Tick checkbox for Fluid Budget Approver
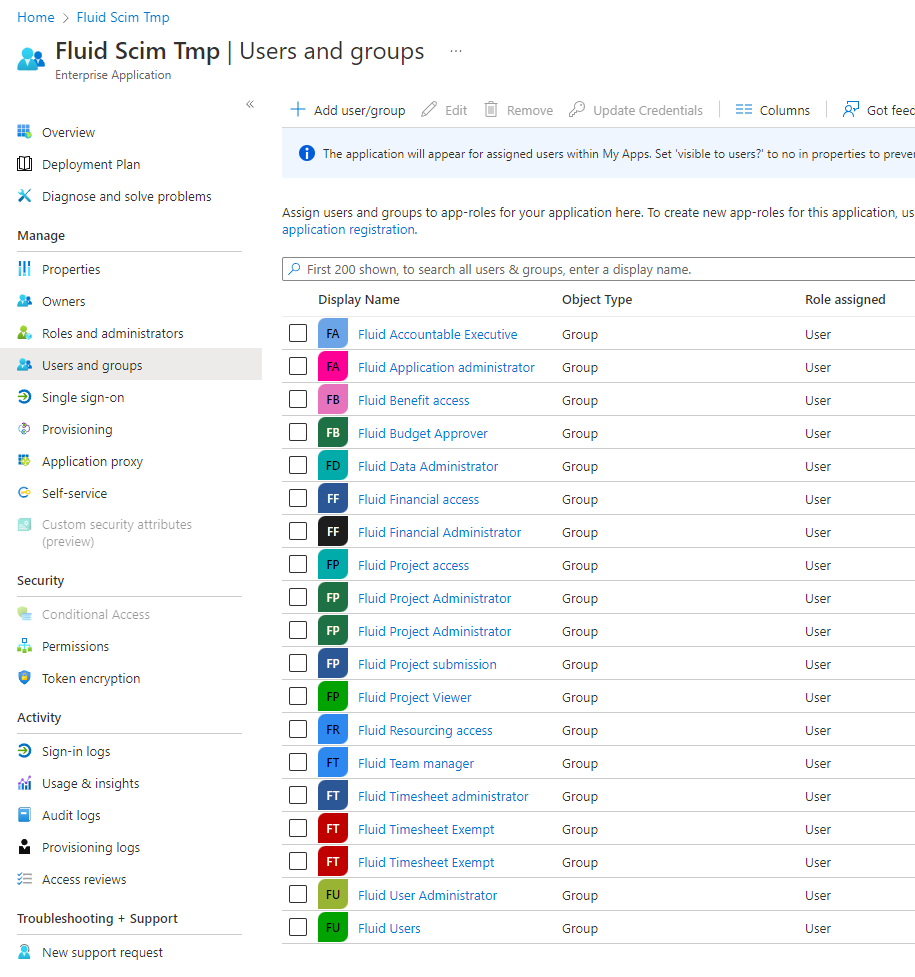This screenshot has width=915, height=977. click(298, 433)
